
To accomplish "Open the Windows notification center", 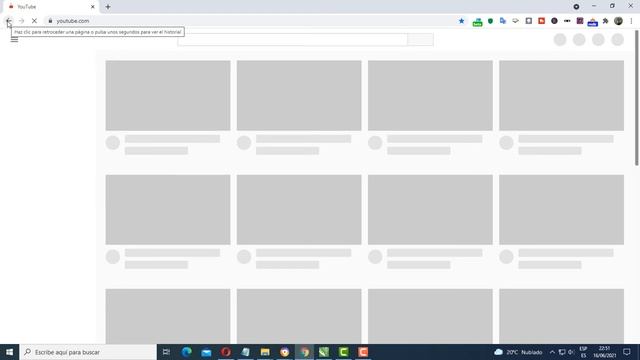I will point(627,352).
